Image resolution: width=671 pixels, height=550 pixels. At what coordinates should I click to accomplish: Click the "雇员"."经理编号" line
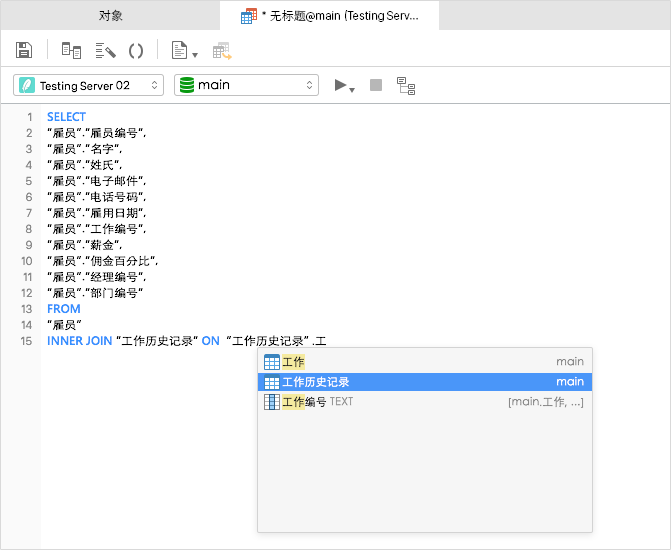(x=97, y=277)
